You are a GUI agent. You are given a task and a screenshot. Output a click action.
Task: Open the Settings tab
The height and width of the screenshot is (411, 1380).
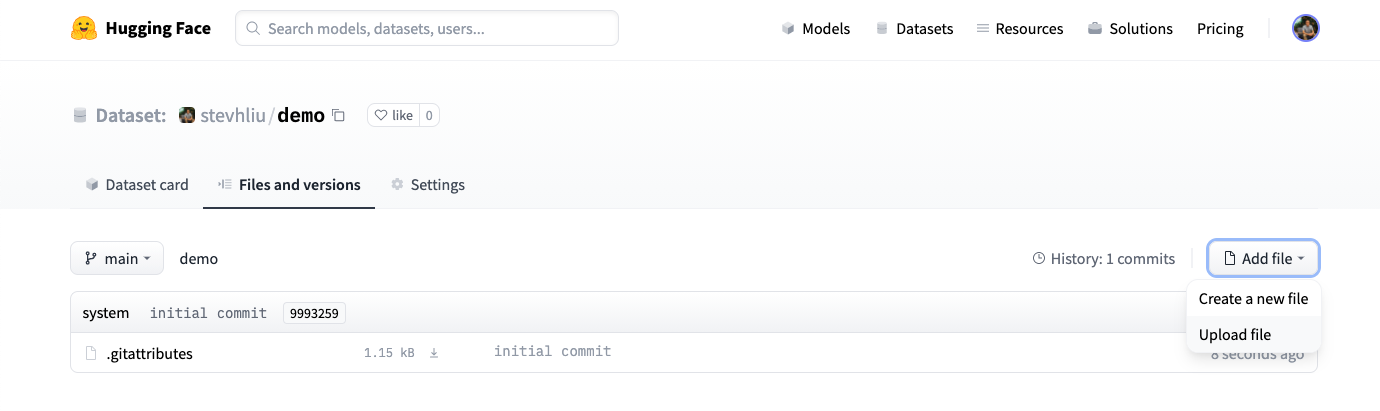pos(427,185)
